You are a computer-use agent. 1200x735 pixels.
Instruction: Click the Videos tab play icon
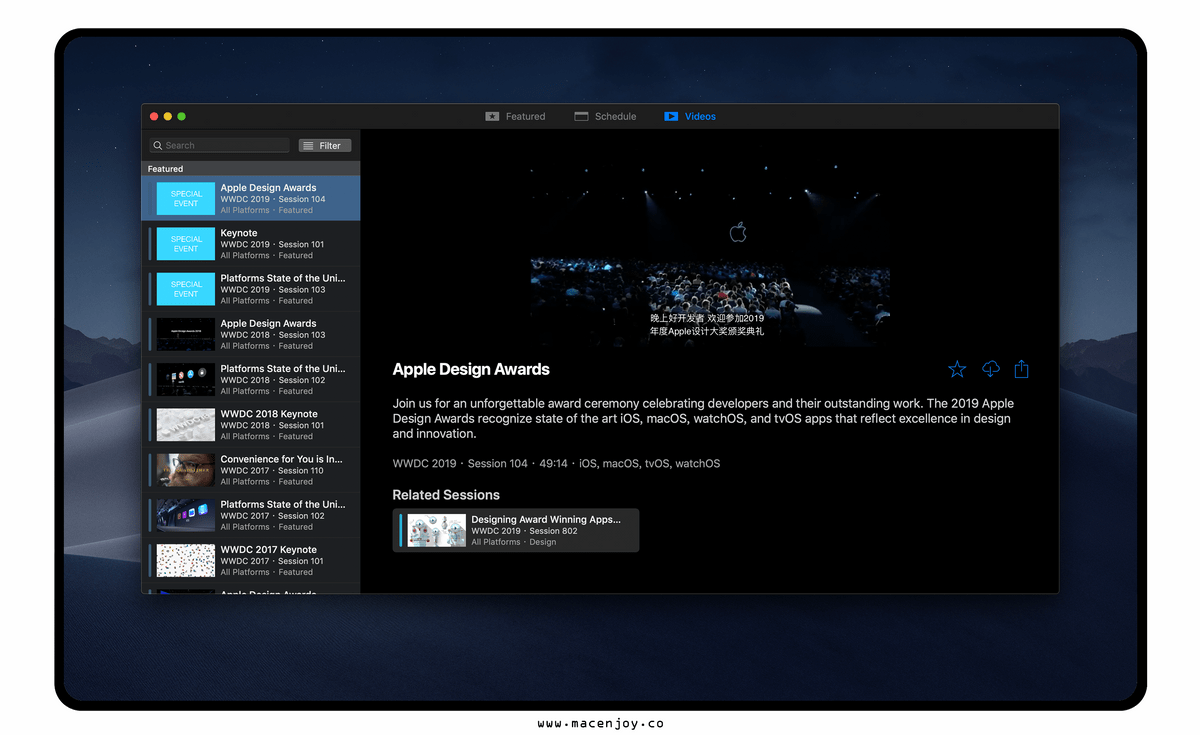click(671, 116)
